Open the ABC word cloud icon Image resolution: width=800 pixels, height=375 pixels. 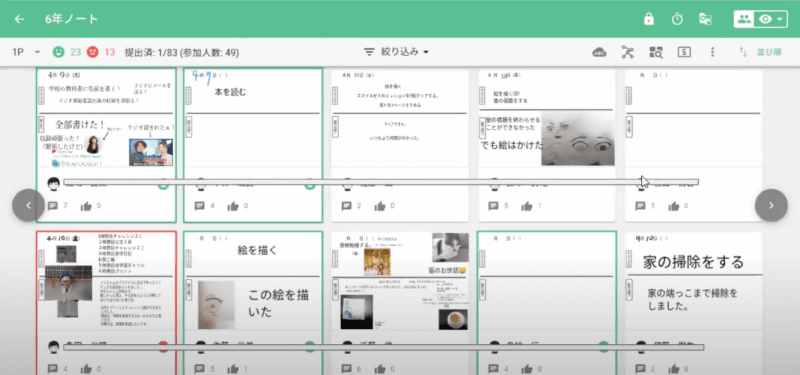point(599,52)
